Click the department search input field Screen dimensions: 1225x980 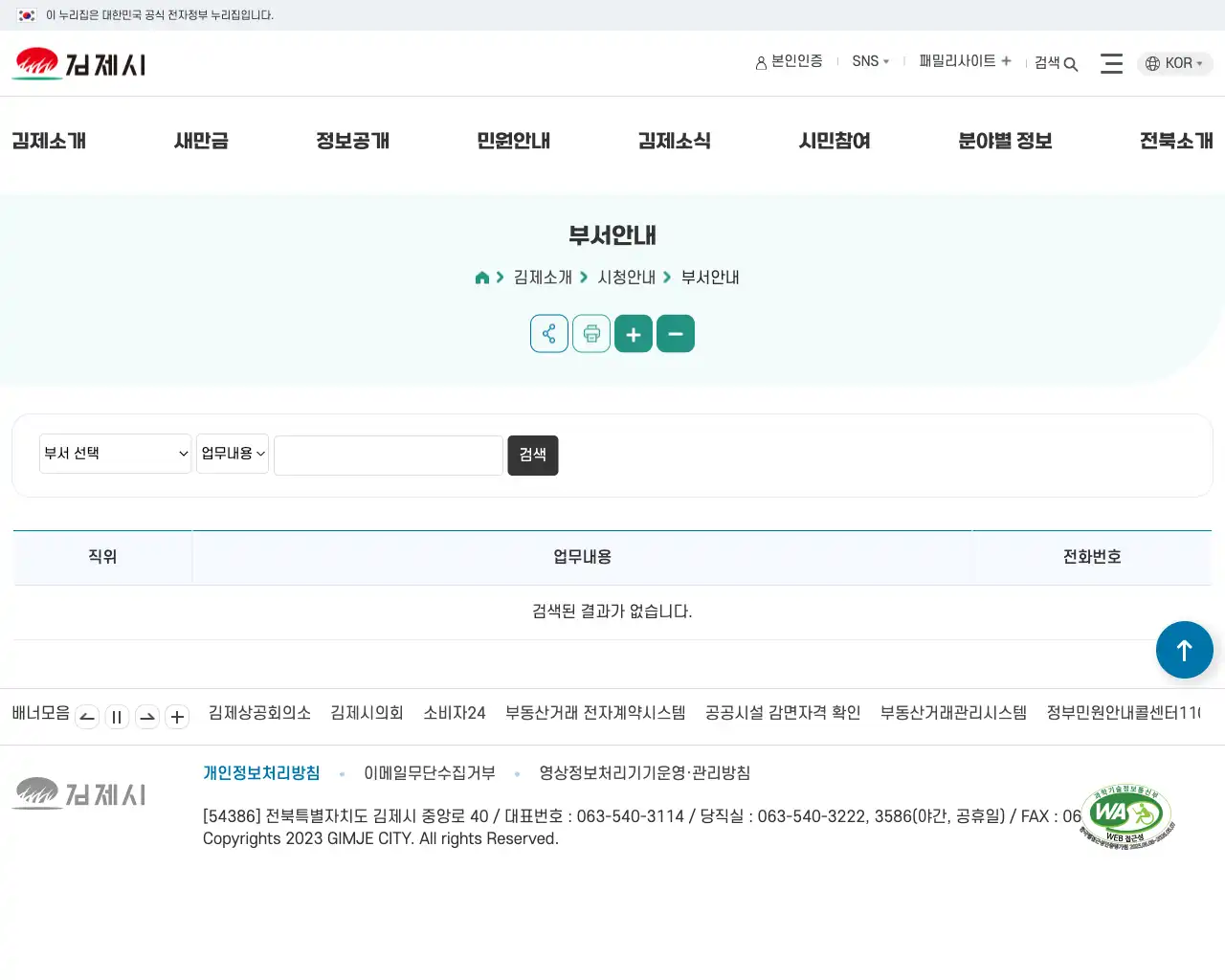point(388,455)
